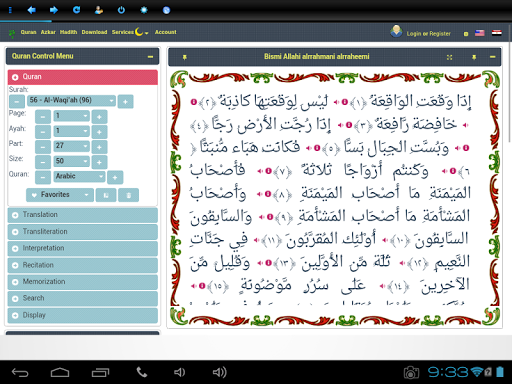Collapse the open Quran accordion section
Image resolution: width=512 pixels, height=384 pixels.
[82, 77]
